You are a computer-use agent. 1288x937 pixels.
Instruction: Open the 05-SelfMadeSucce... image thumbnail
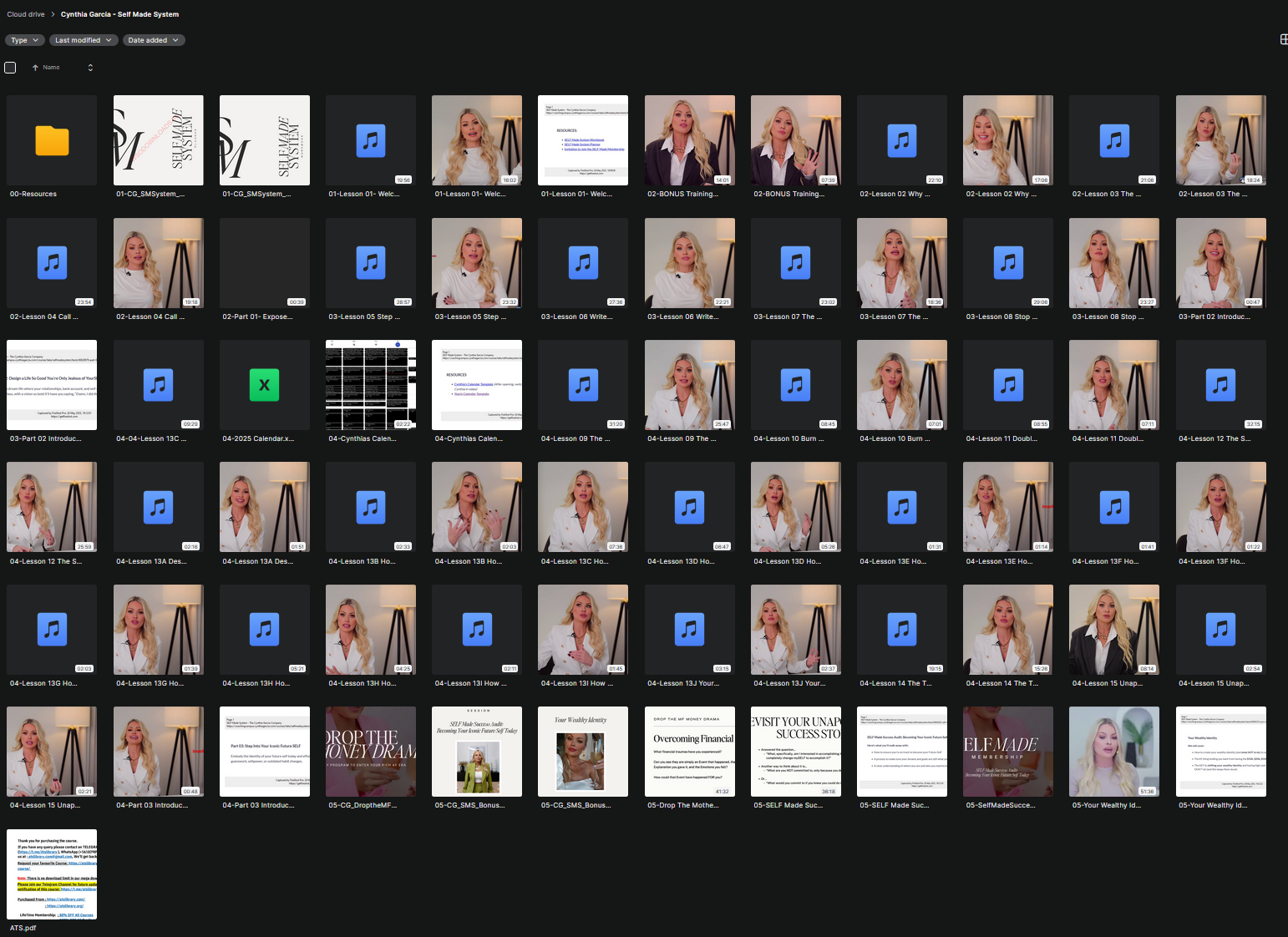coord(1007,752)
